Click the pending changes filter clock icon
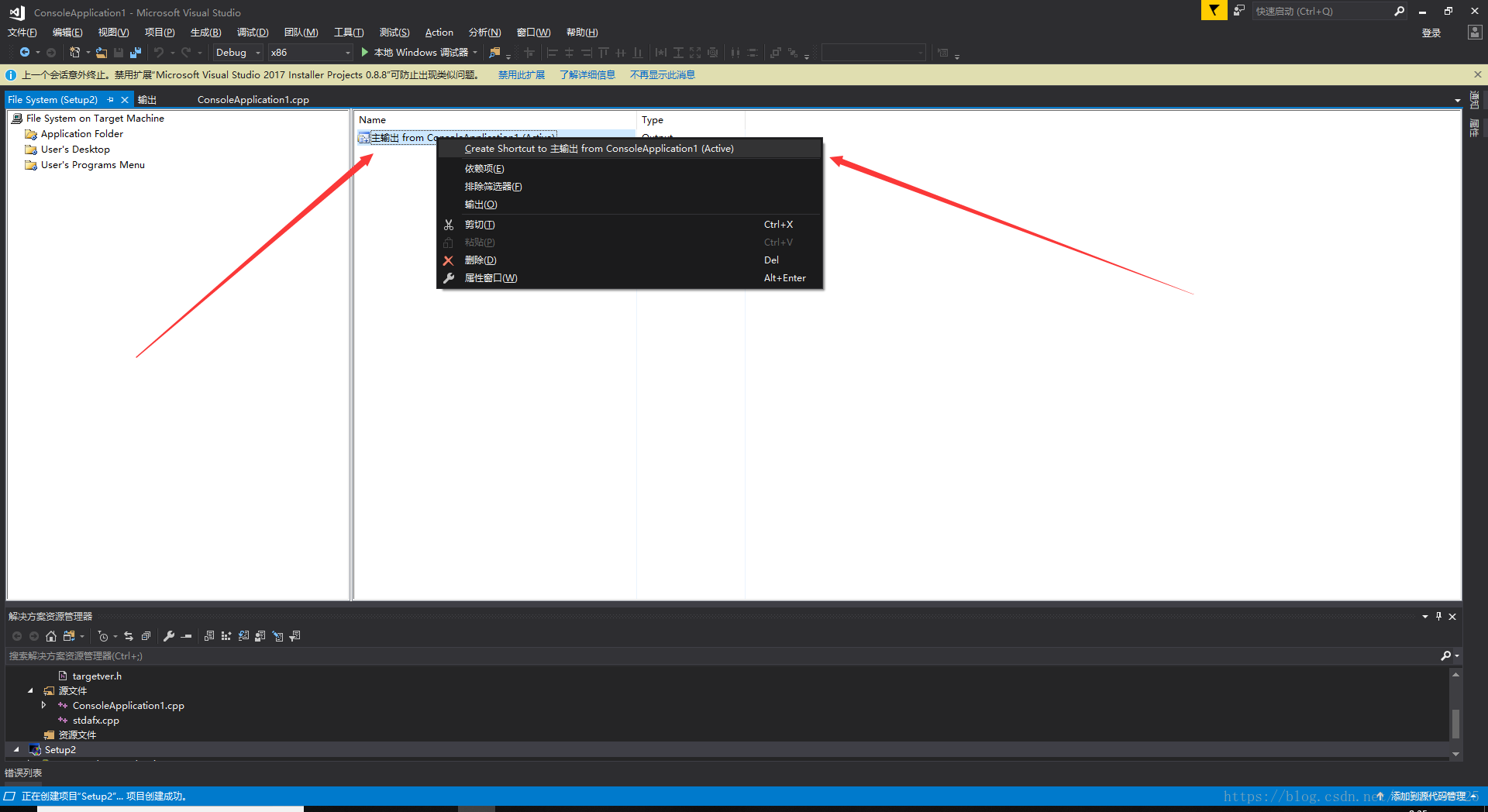 click(x=103, y=636)
